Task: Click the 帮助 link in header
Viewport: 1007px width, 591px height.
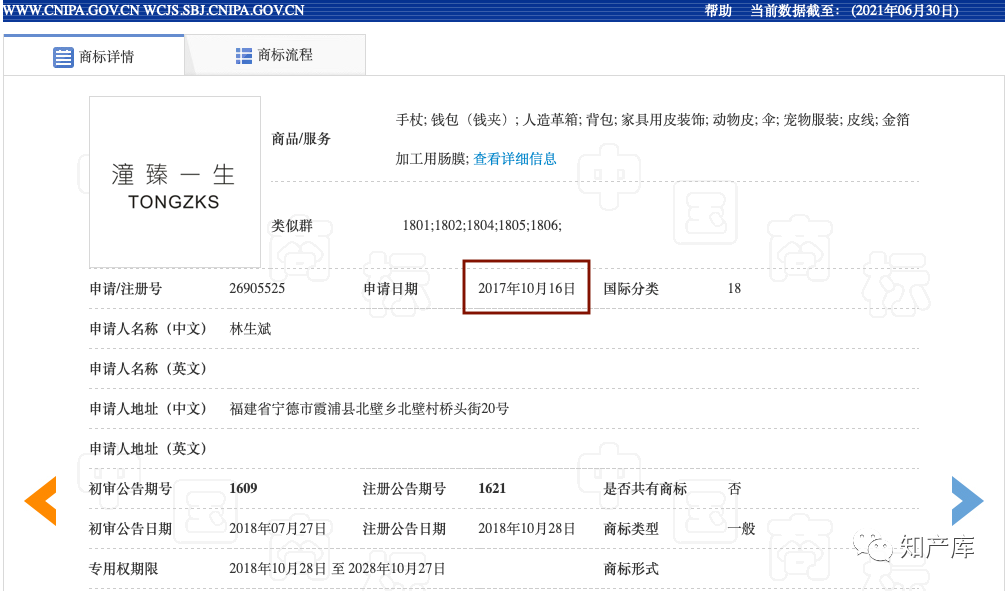Action: pyautogui.click(x=718, y=11)
